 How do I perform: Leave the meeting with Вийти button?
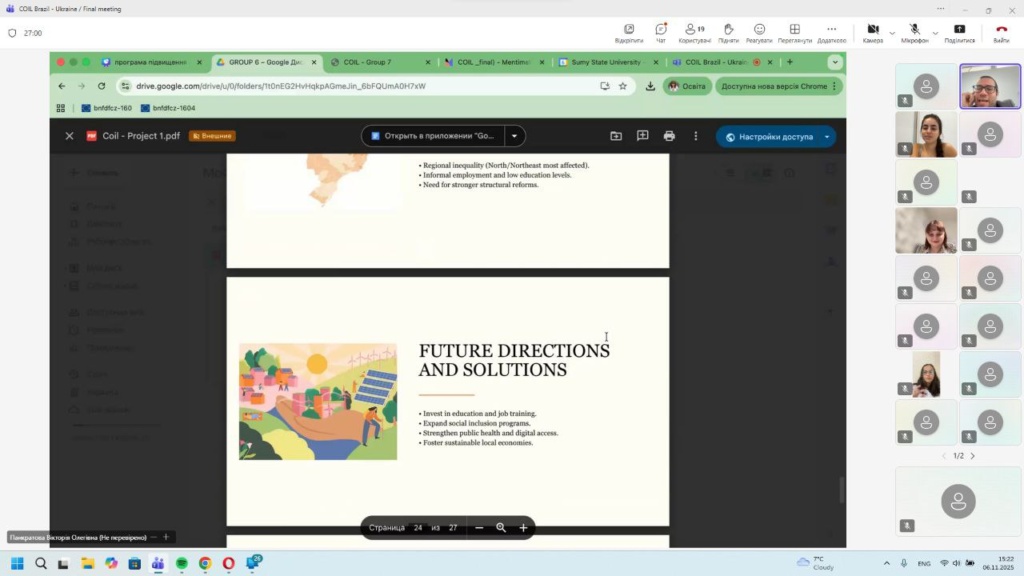coord(1001,32)
